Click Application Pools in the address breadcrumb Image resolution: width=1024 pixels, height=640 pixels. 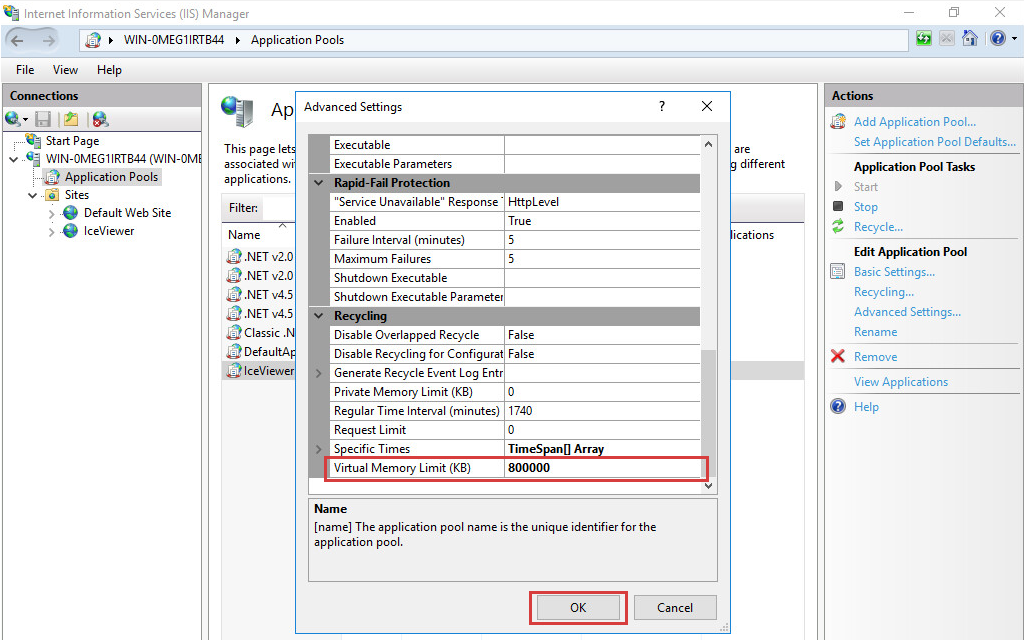tap(297, 40)
